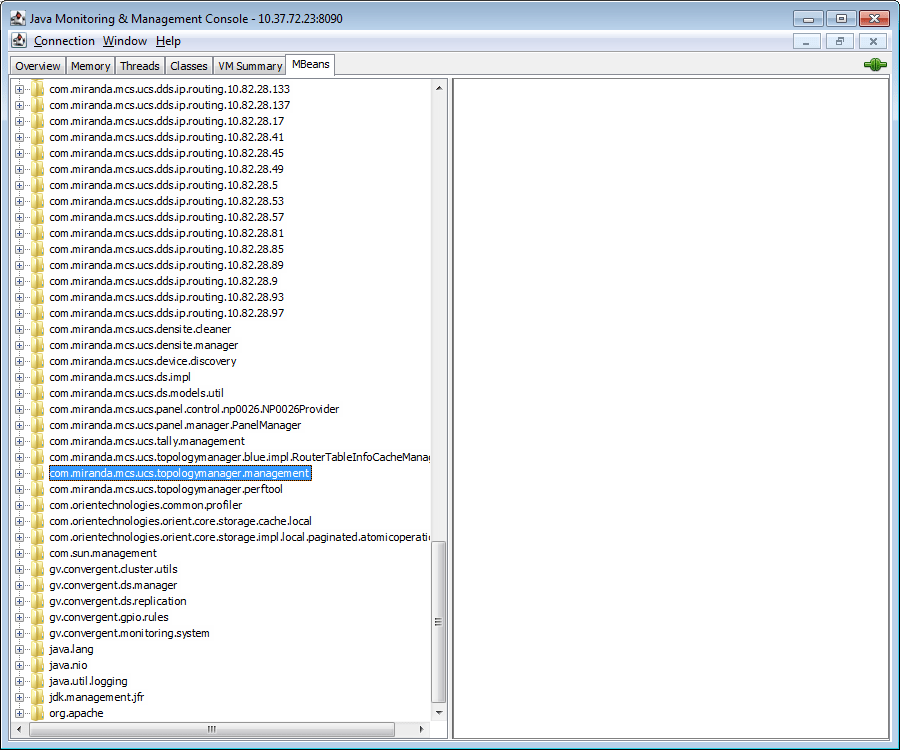Switch to the Threads tab
900x750 pixels.
(140, 66)
